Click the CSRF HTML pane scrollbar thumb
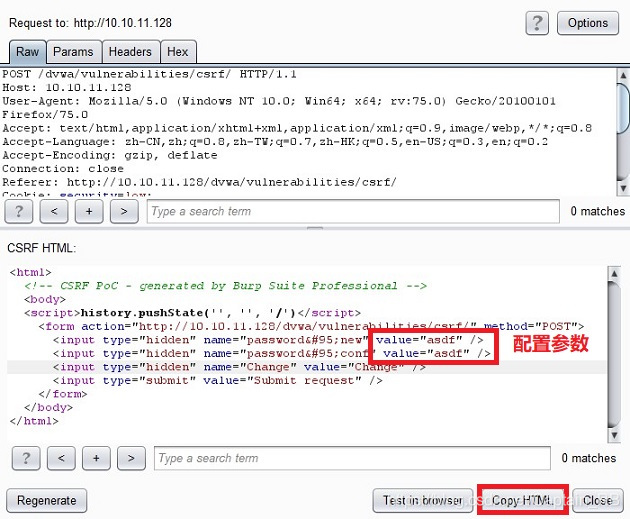 (614, 354)
